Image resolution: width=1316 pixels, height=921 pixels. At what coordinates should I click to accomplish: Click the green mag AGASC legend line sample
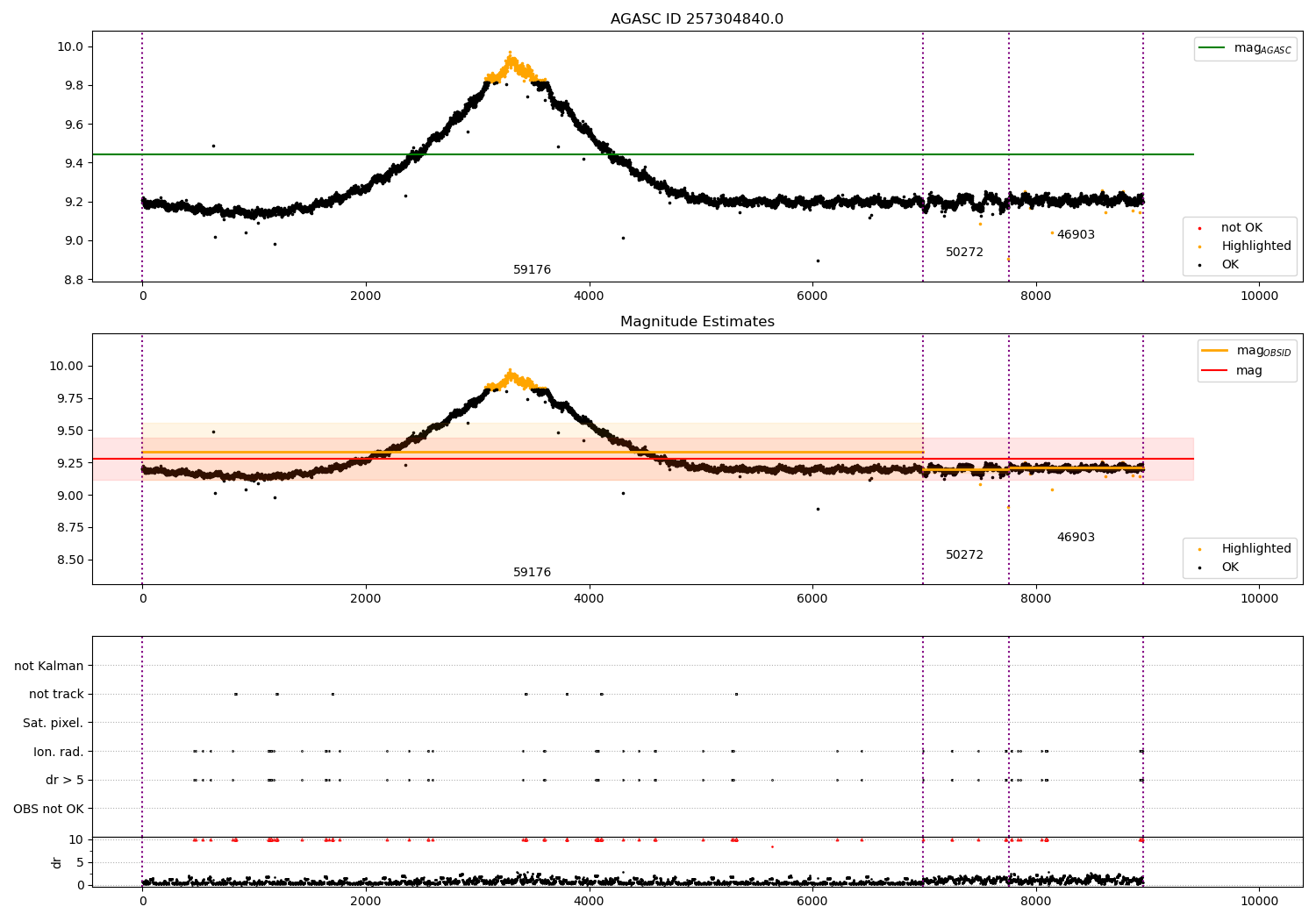(x=1212, y=48)
